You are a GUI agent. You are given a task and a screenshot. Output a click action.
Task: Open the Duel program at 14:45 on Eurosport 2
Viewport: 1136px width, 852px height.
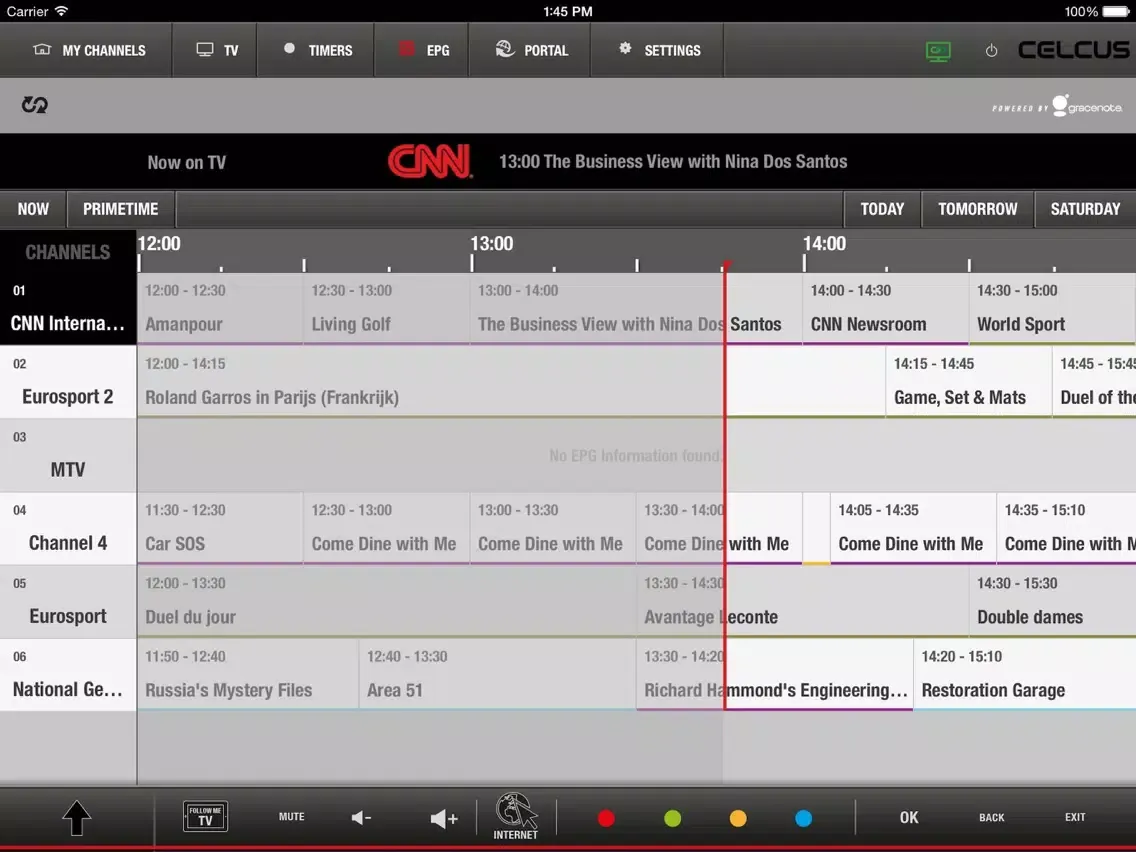point(1094,382)
